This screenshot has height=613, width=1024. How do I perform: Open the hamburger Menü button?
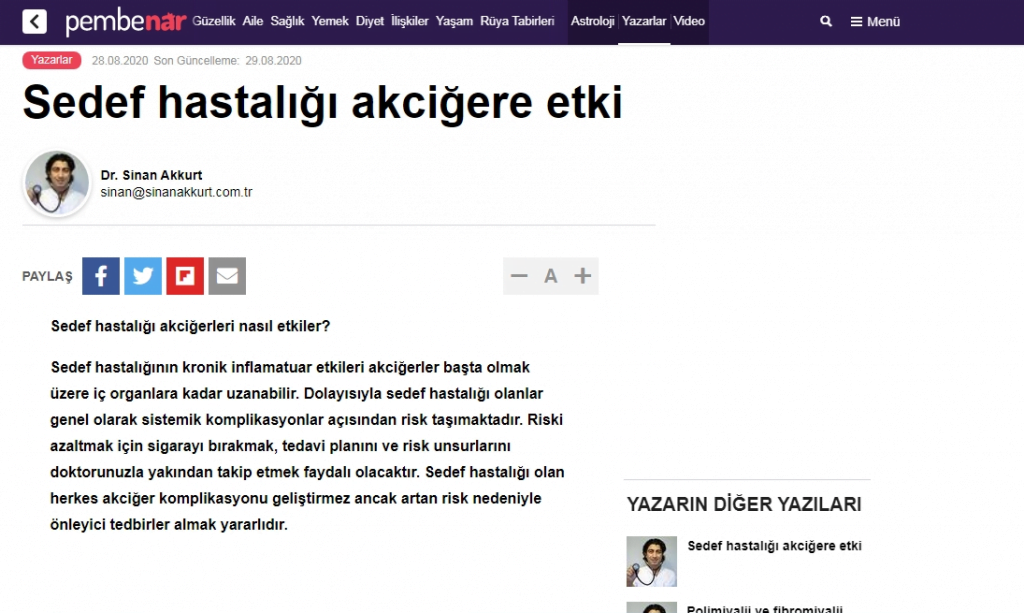tap(875, 22)
